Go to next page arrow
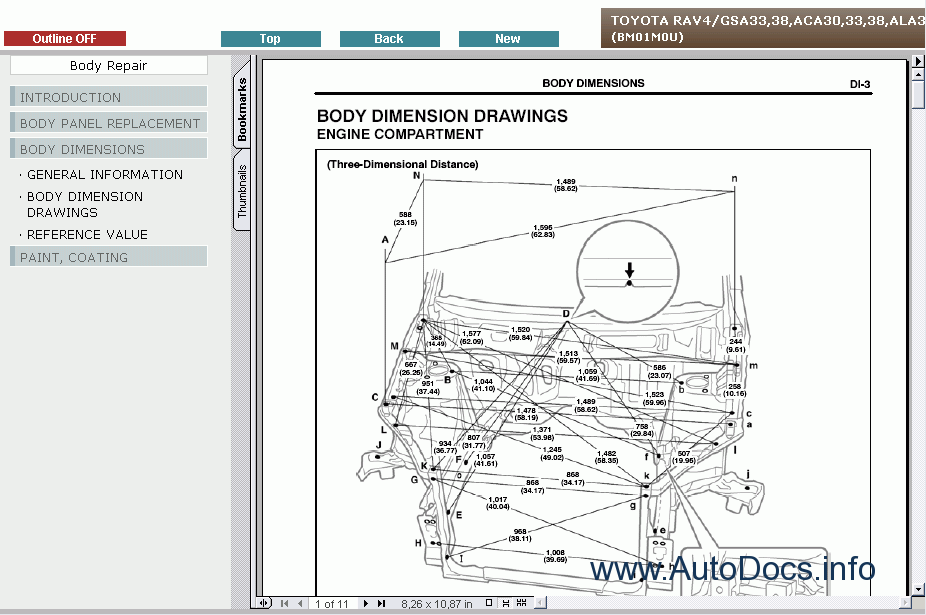 (x=366, y=603)
